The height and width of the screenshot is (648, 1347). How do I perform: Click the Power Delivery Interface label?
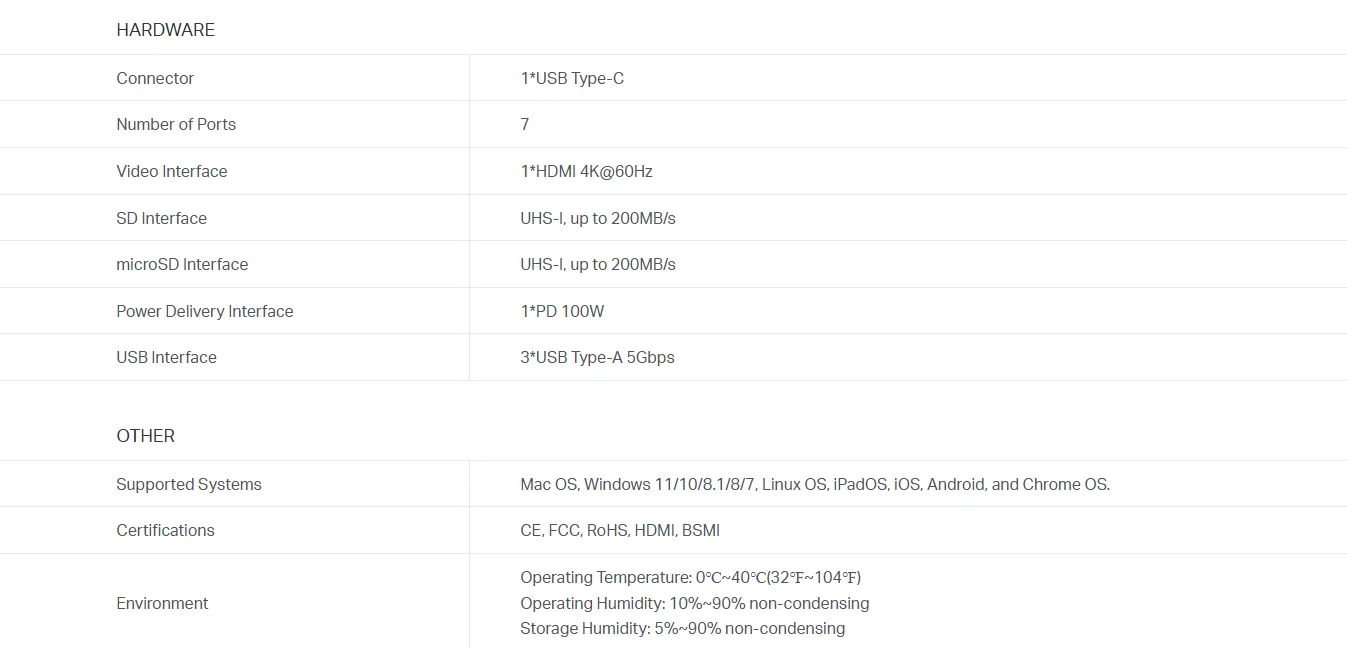205,311
